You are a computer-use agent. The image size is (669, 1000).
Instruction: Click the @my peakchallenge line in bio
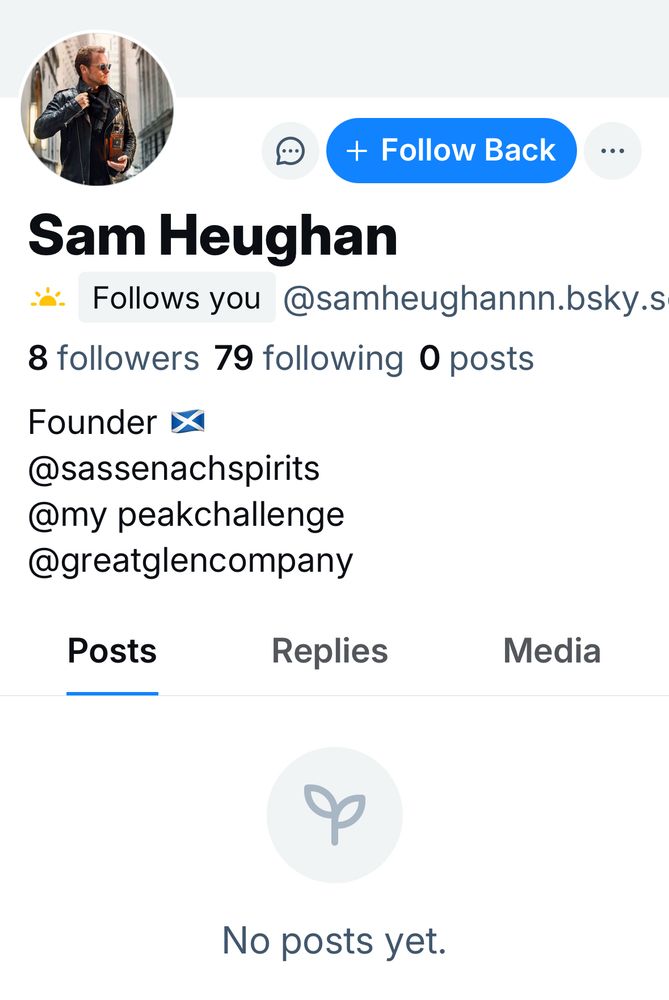(x=186, y=515)
